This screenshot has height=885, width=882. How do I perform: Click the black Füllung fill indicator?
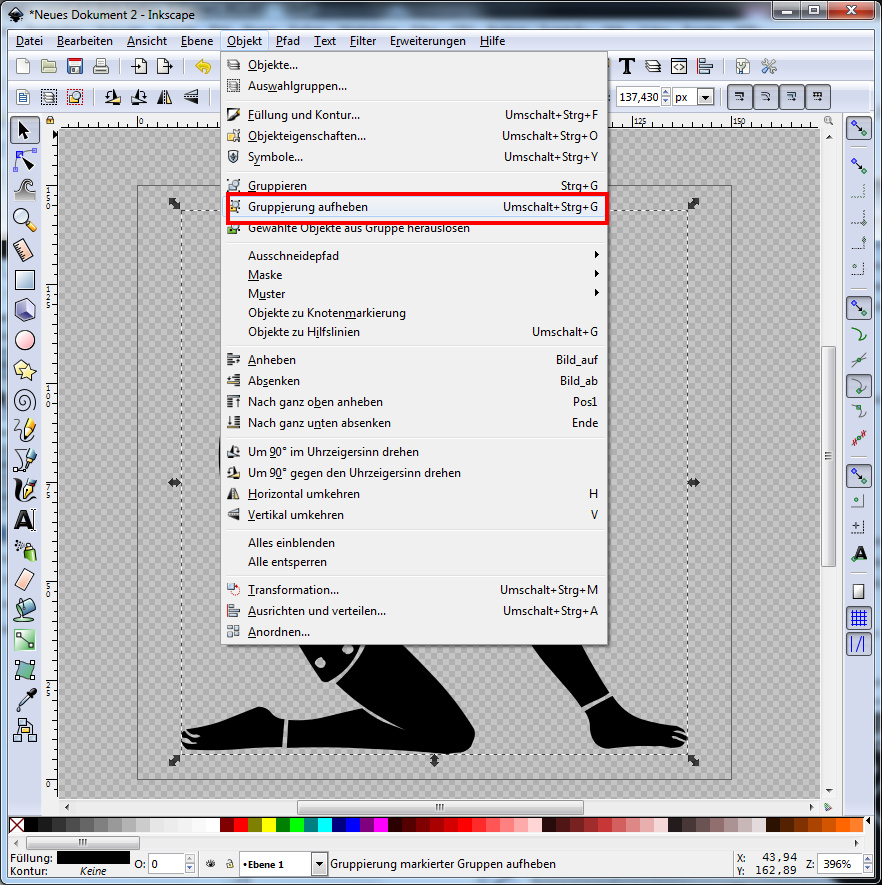[x=93, y=857]
